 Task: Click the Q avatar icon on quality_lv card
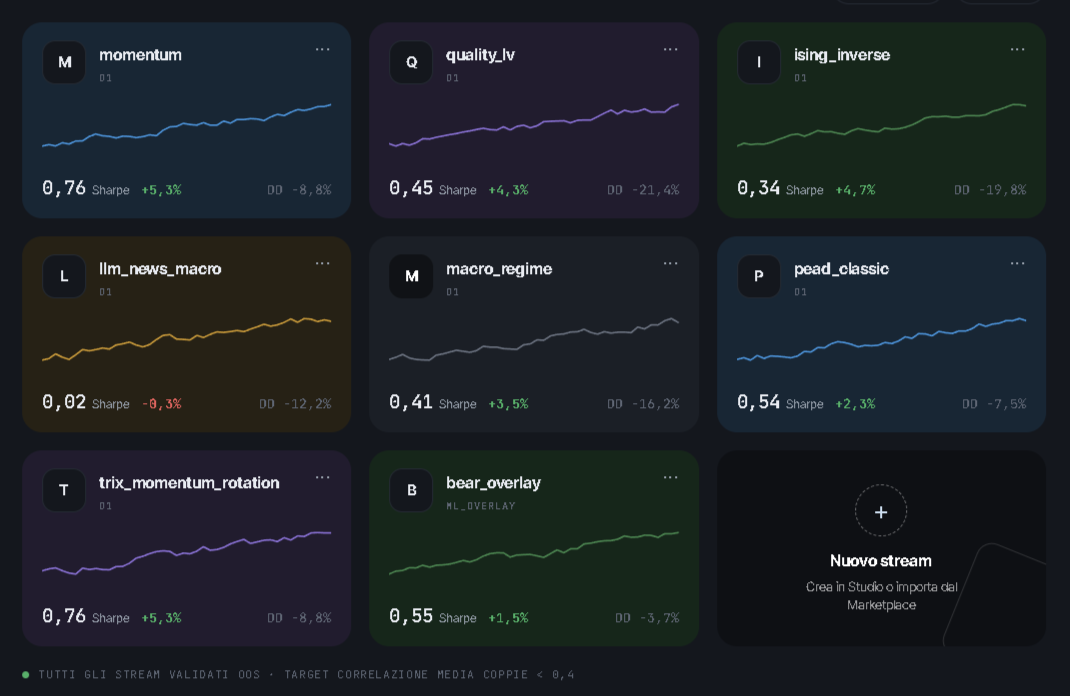tap(411, 62)
